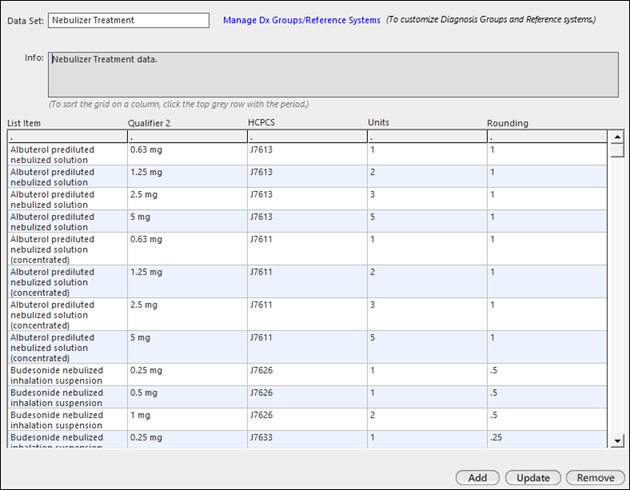
Task: Click the vertical scrollbar thumb
Action: point(617,150)
